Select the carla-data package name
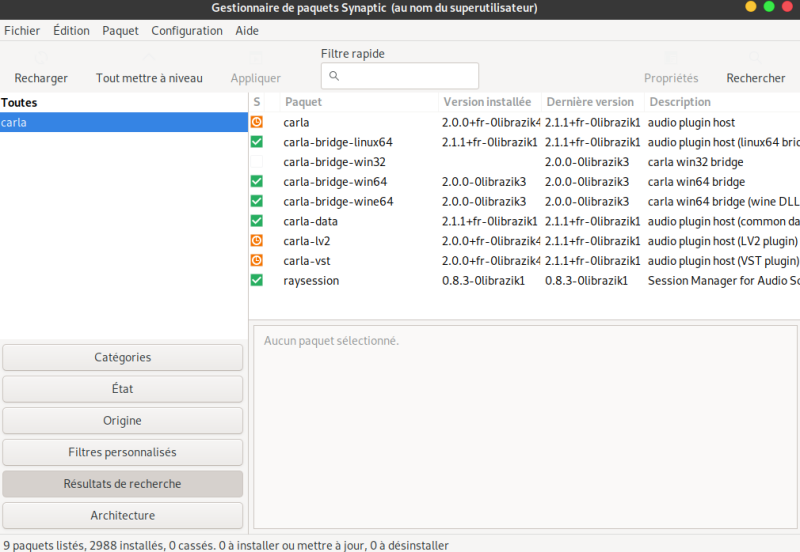This screenshot has width=800, height=552. pos(310,221)
